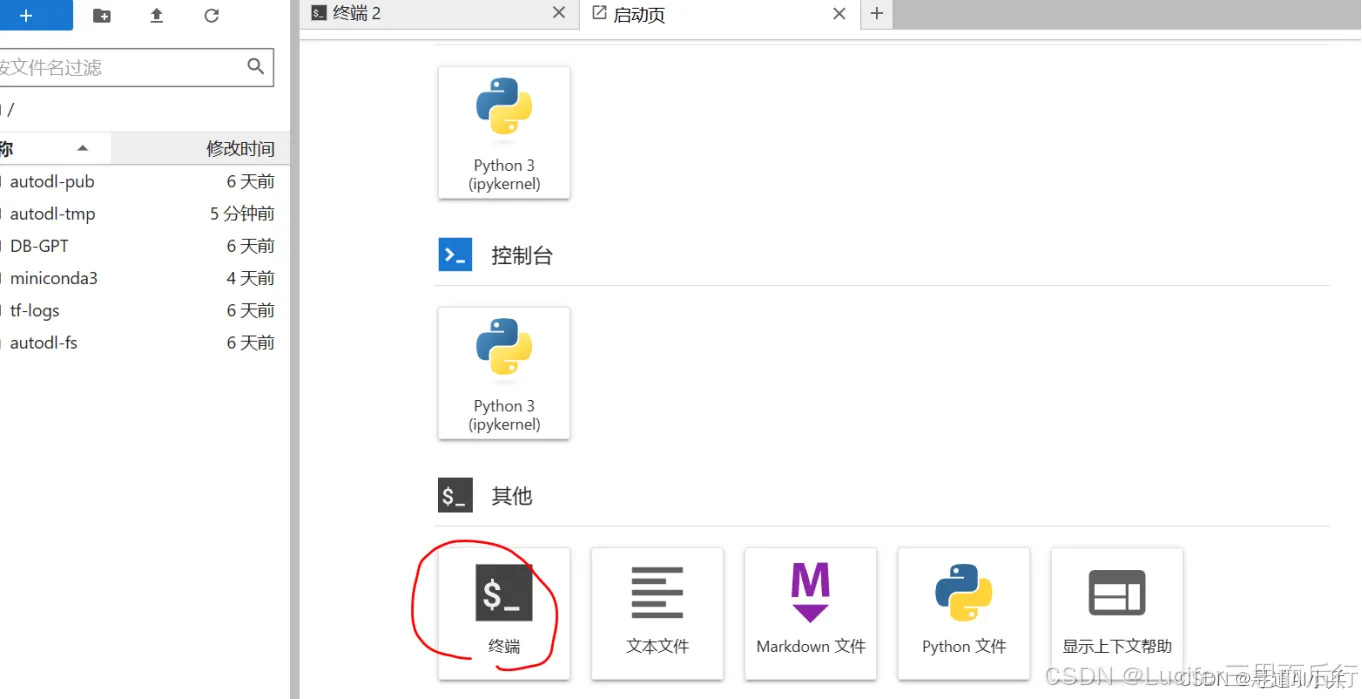Switch to the 启动页 tab
This screenshot has height=699, width=1362.
[640, 14]
